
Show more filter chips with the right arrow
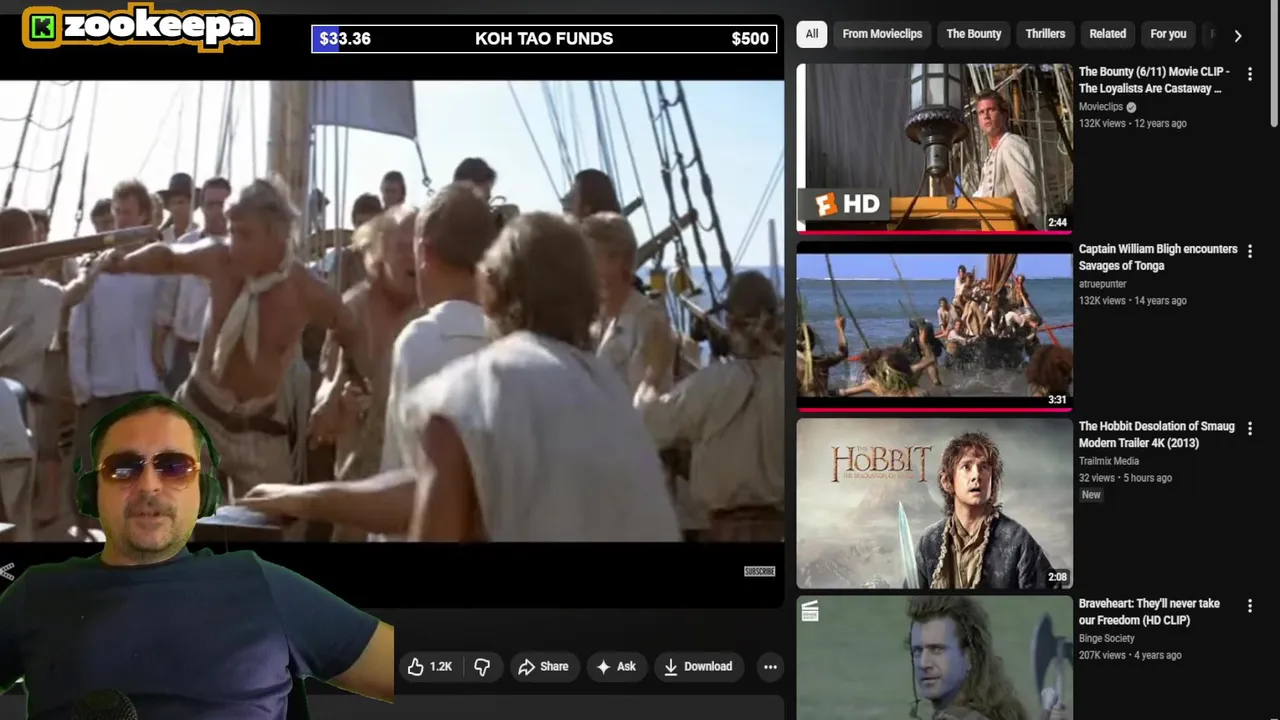[x=1238, y=35]
